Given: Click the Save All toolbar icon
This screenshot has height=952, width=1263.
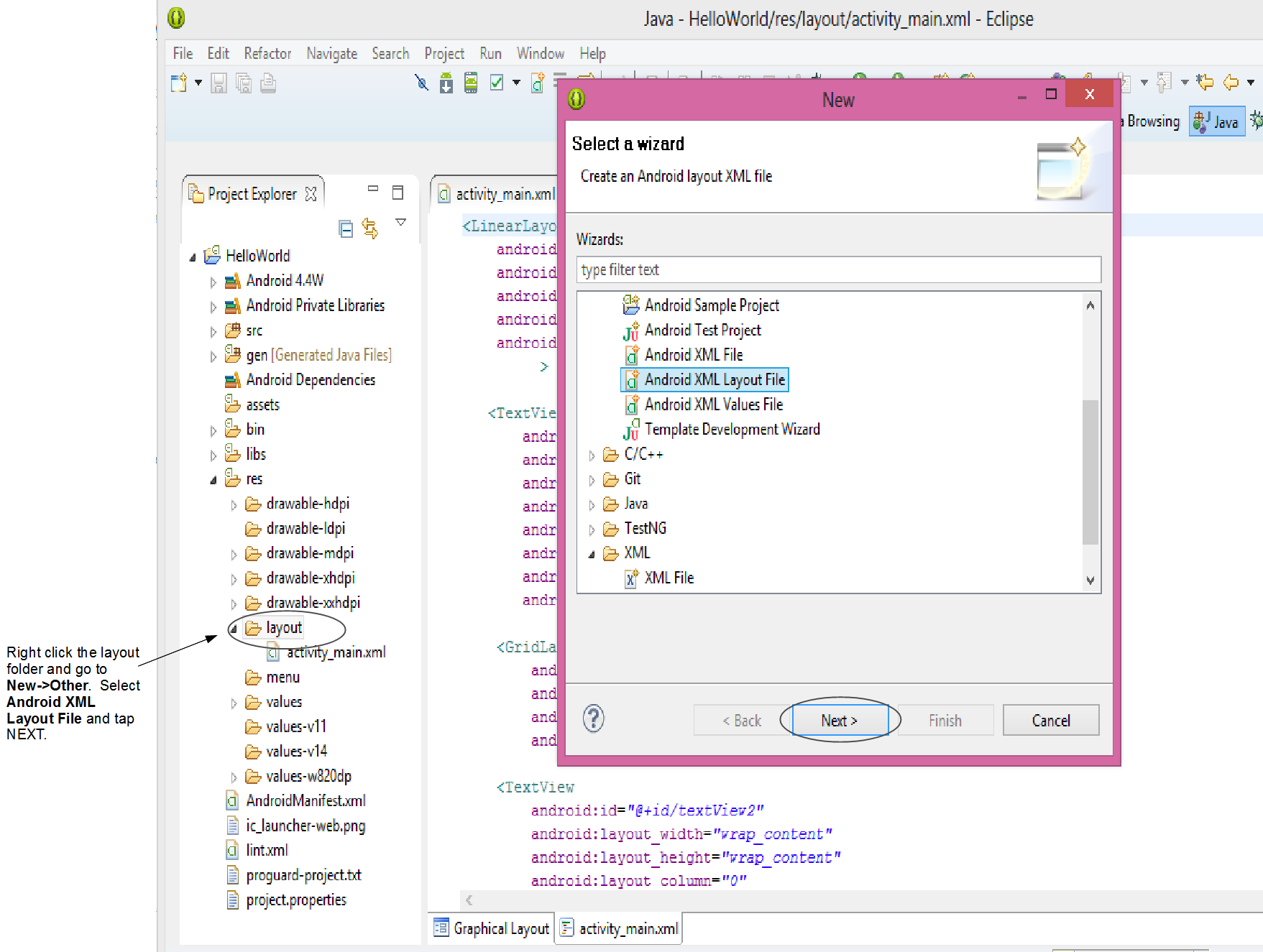Looking at the screenshot, I should point(244,83).
